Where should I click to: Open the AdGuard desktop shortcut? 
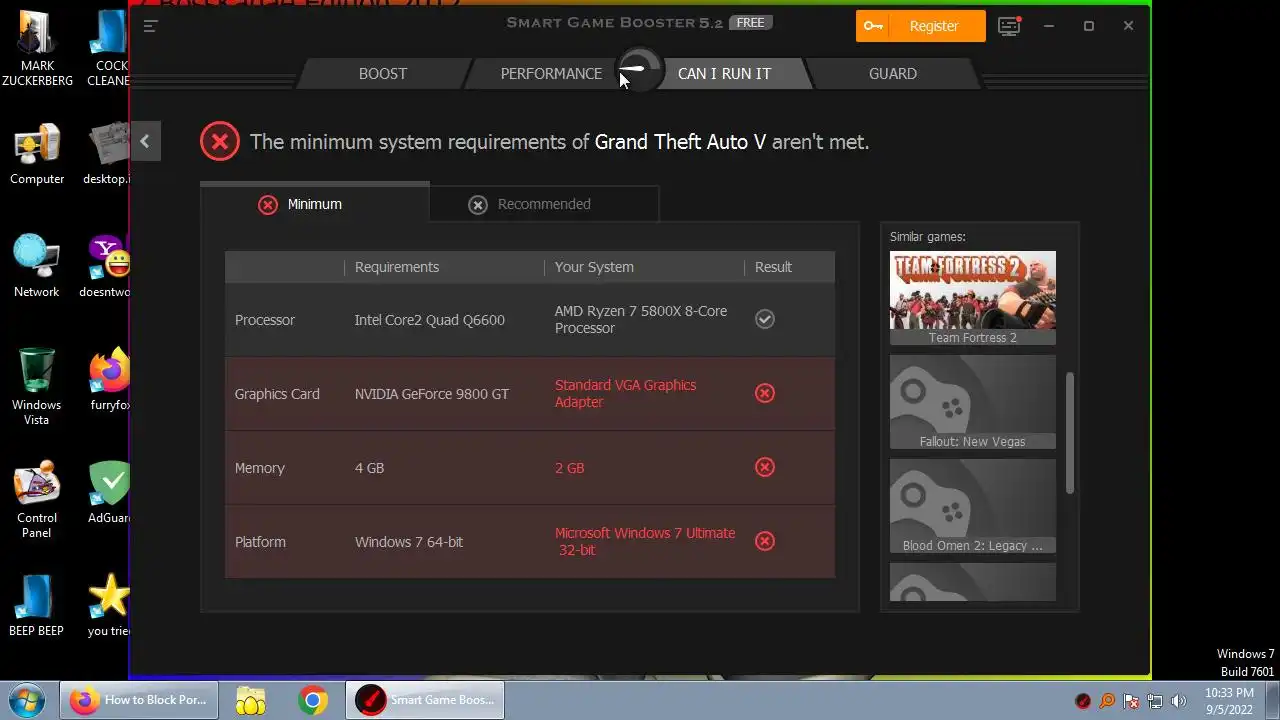point(109,492)
